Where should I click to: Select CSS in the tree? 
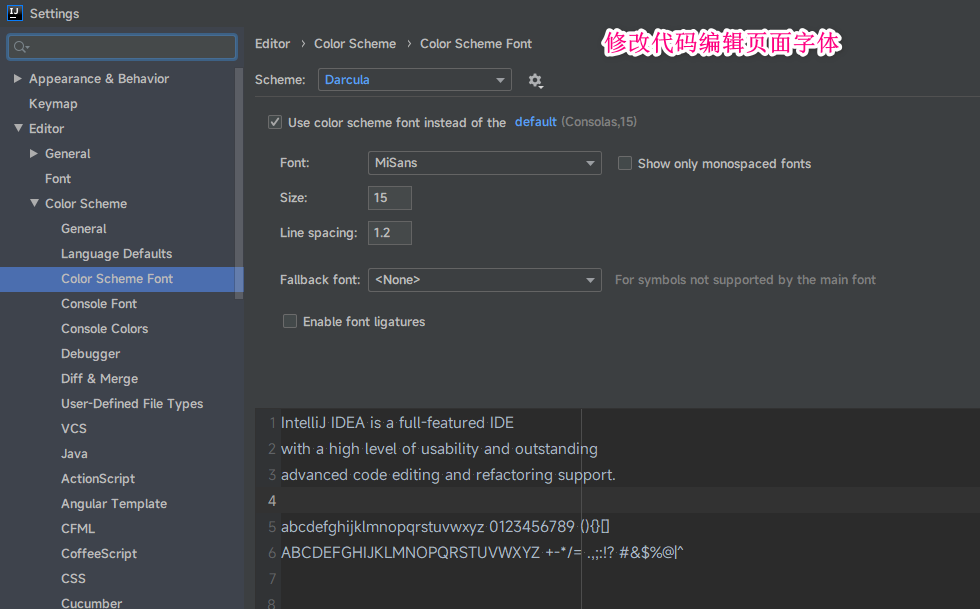pos(73,579)
